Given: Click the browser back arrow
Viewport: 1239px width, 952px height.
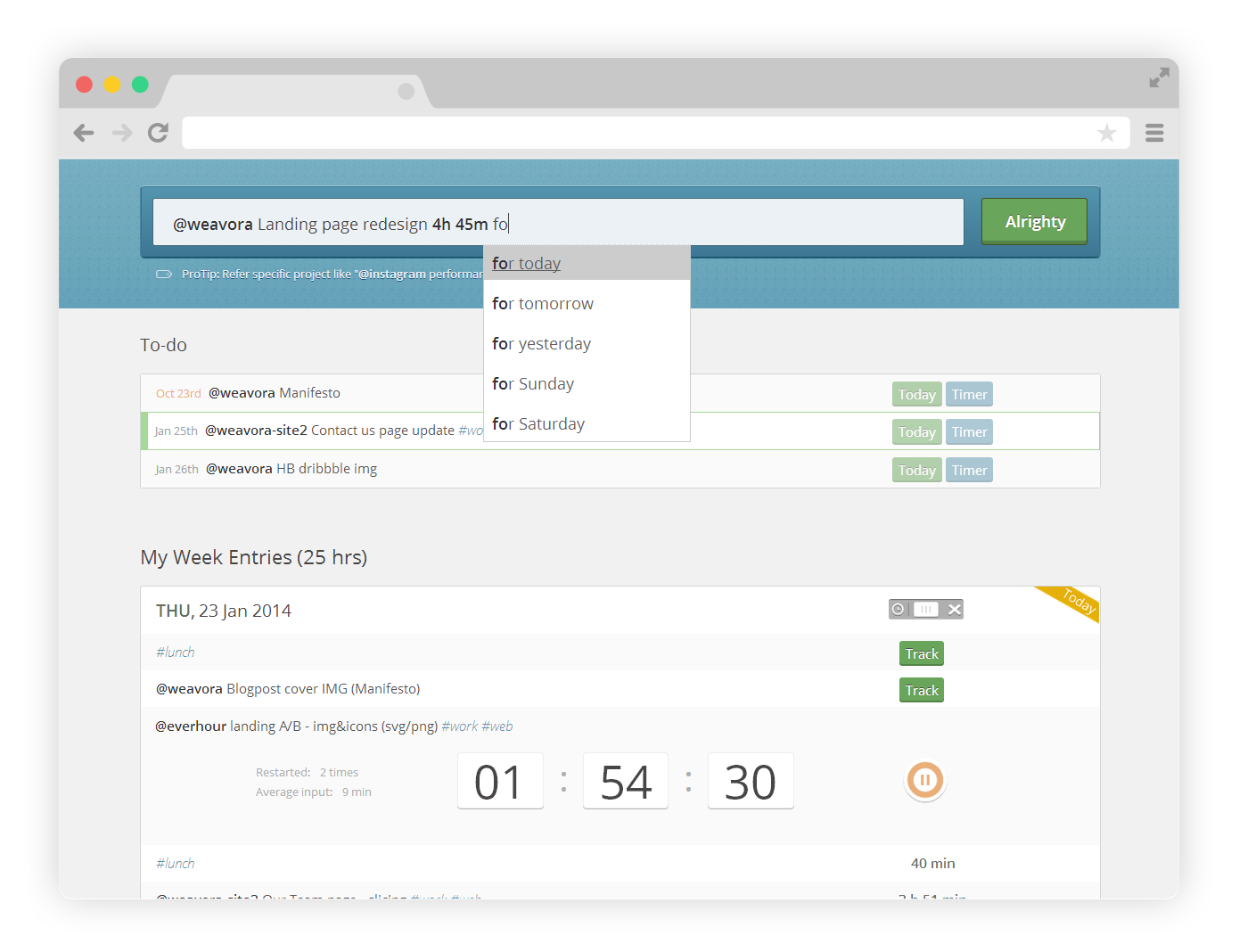Looking at the screenshot, I should point(84,133).
